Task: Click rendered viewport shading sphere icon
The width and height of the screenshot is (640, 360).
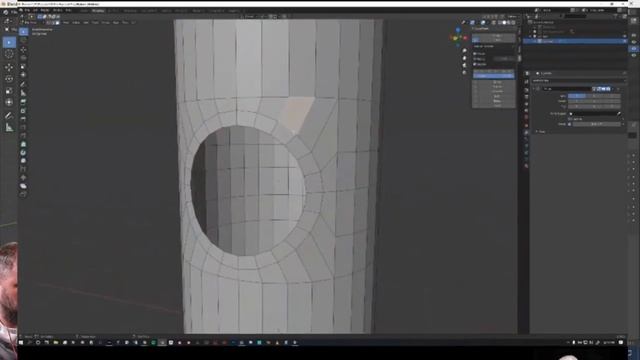Action: pyautogui.click(x=513, y=23)
